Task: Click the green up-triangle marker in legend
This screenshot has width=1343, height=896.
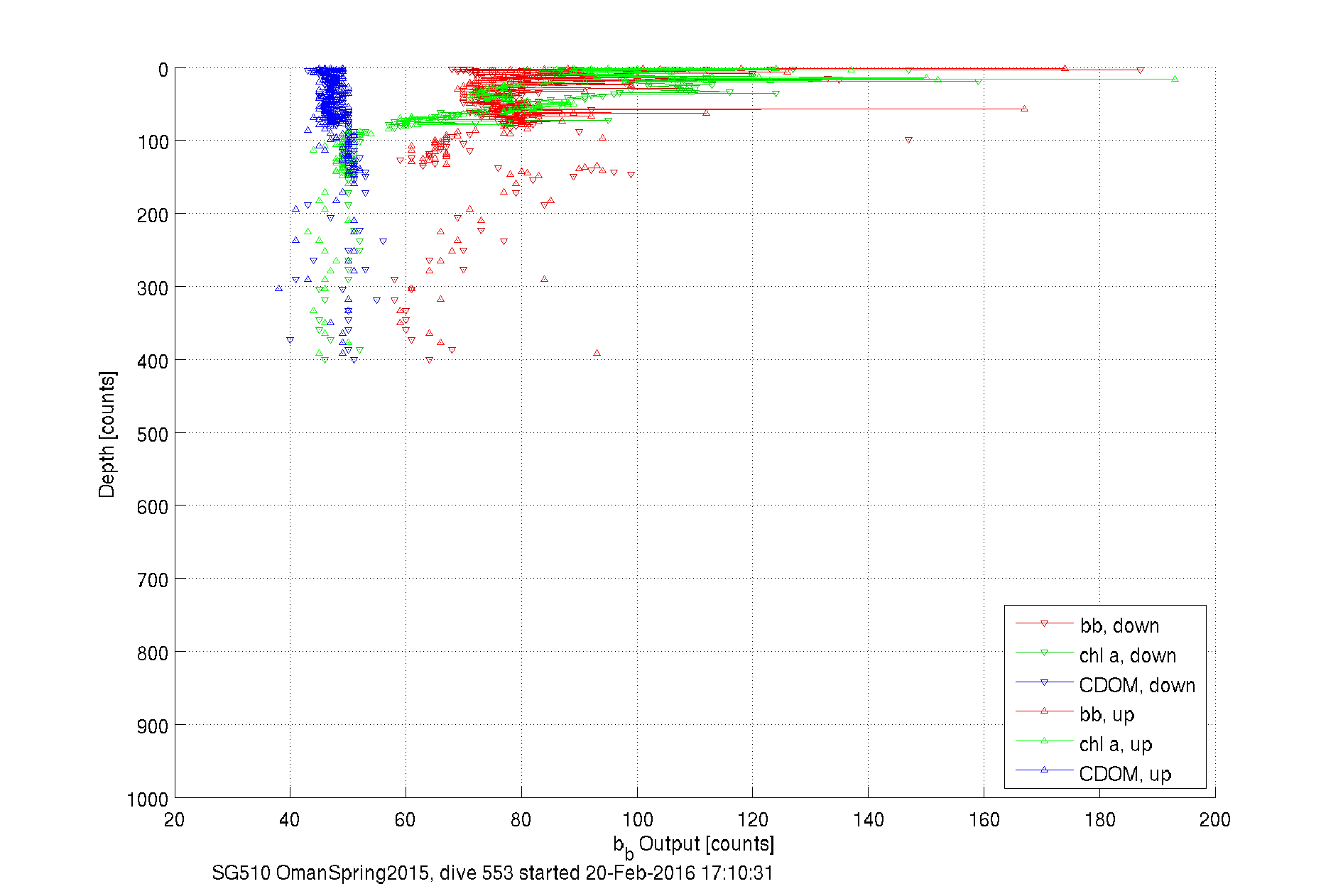Action: click(1044, 741)
